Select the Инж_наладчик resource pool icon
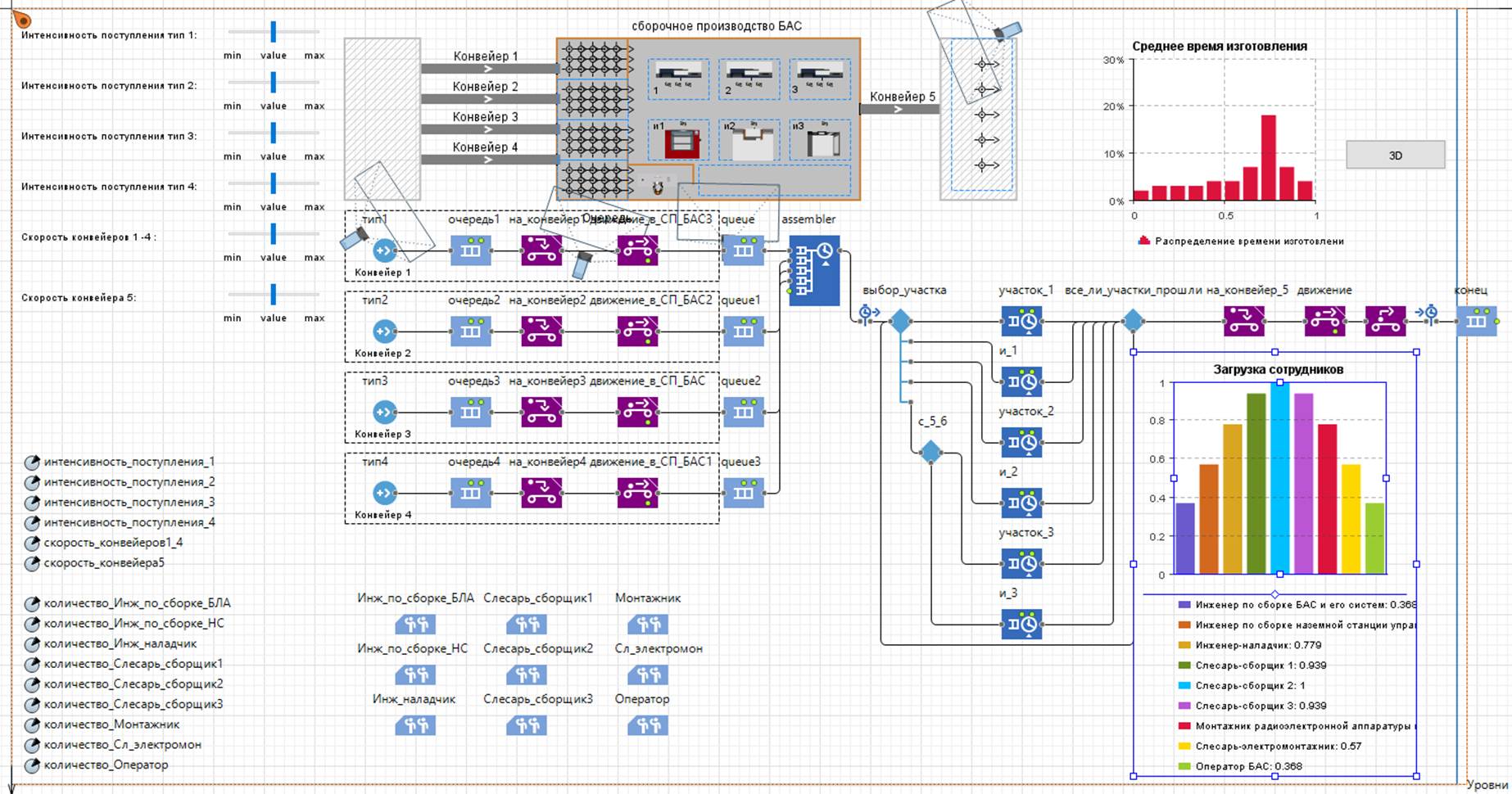Viewport: 1512px width, 794px height. (x=415, y=726)
